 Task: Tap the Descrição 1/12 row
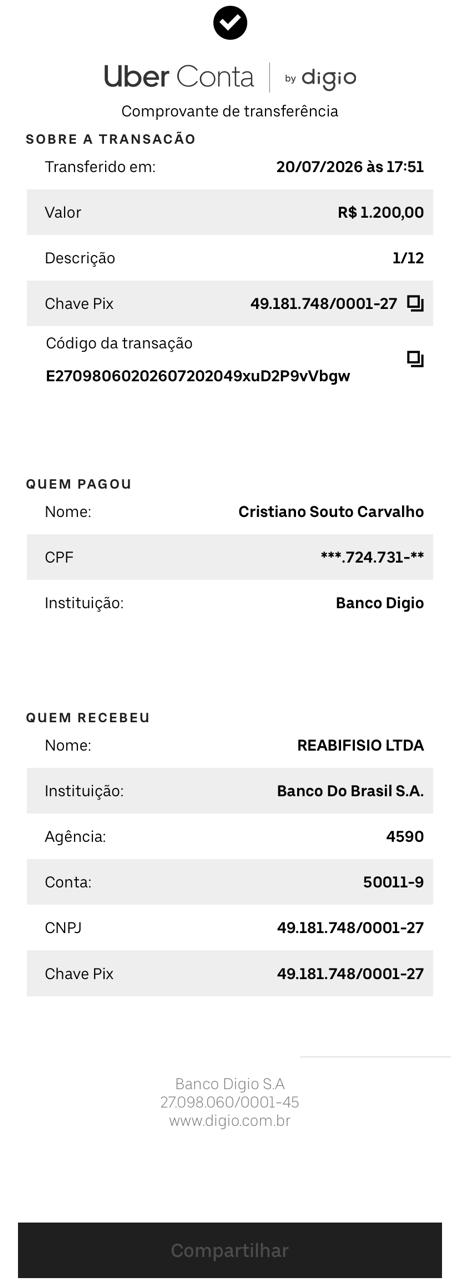click(x=230, y=258)
